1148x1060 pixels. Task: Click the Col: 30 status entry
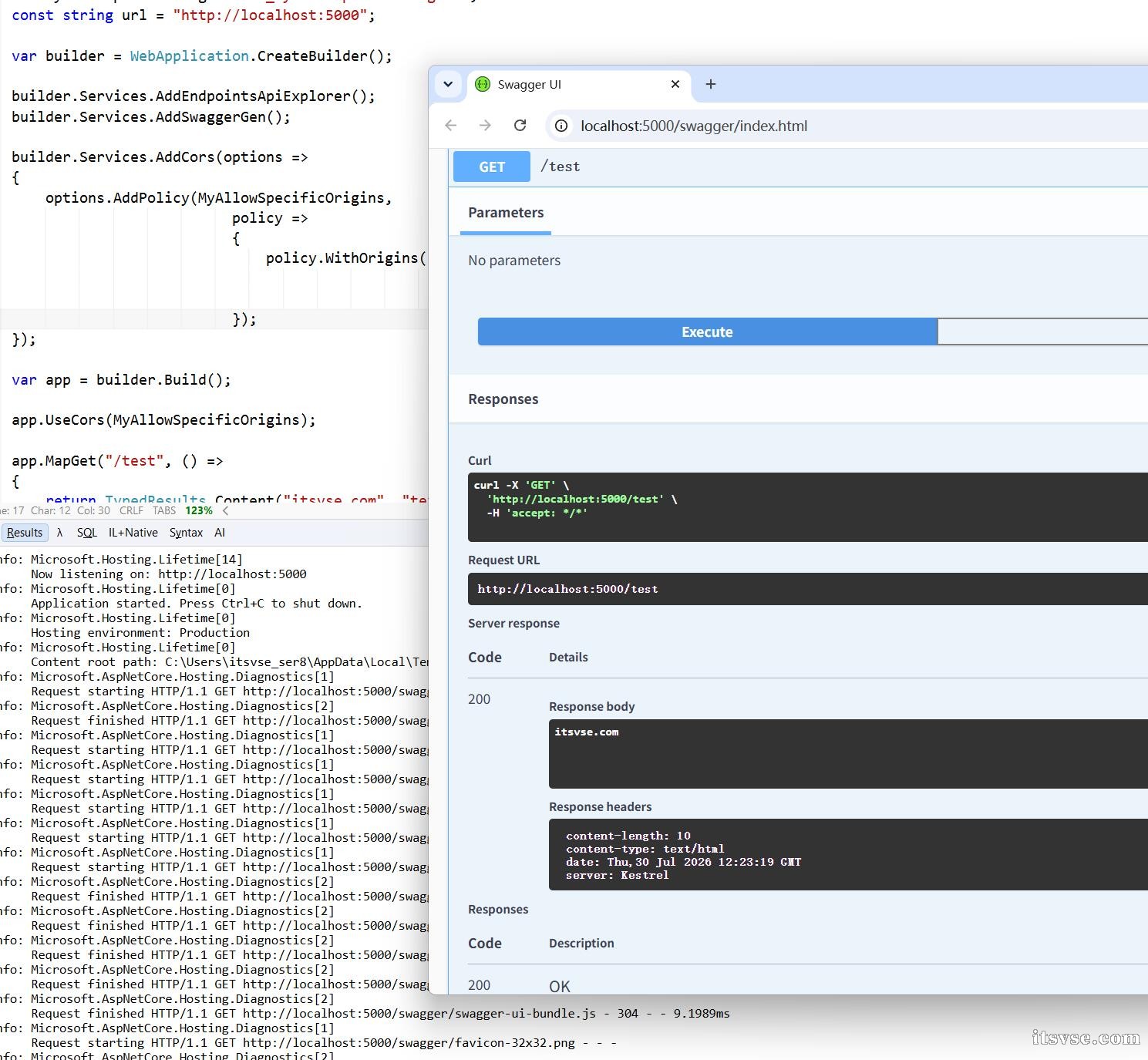click(93, 510)
